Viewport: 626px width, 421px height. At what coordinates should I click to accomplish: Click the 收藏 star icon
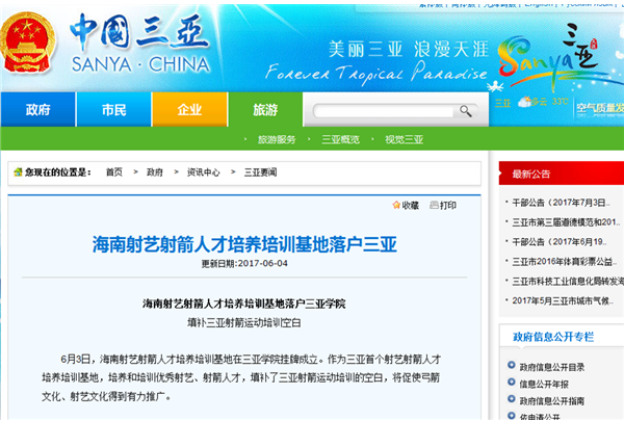(x=396, y=205)
